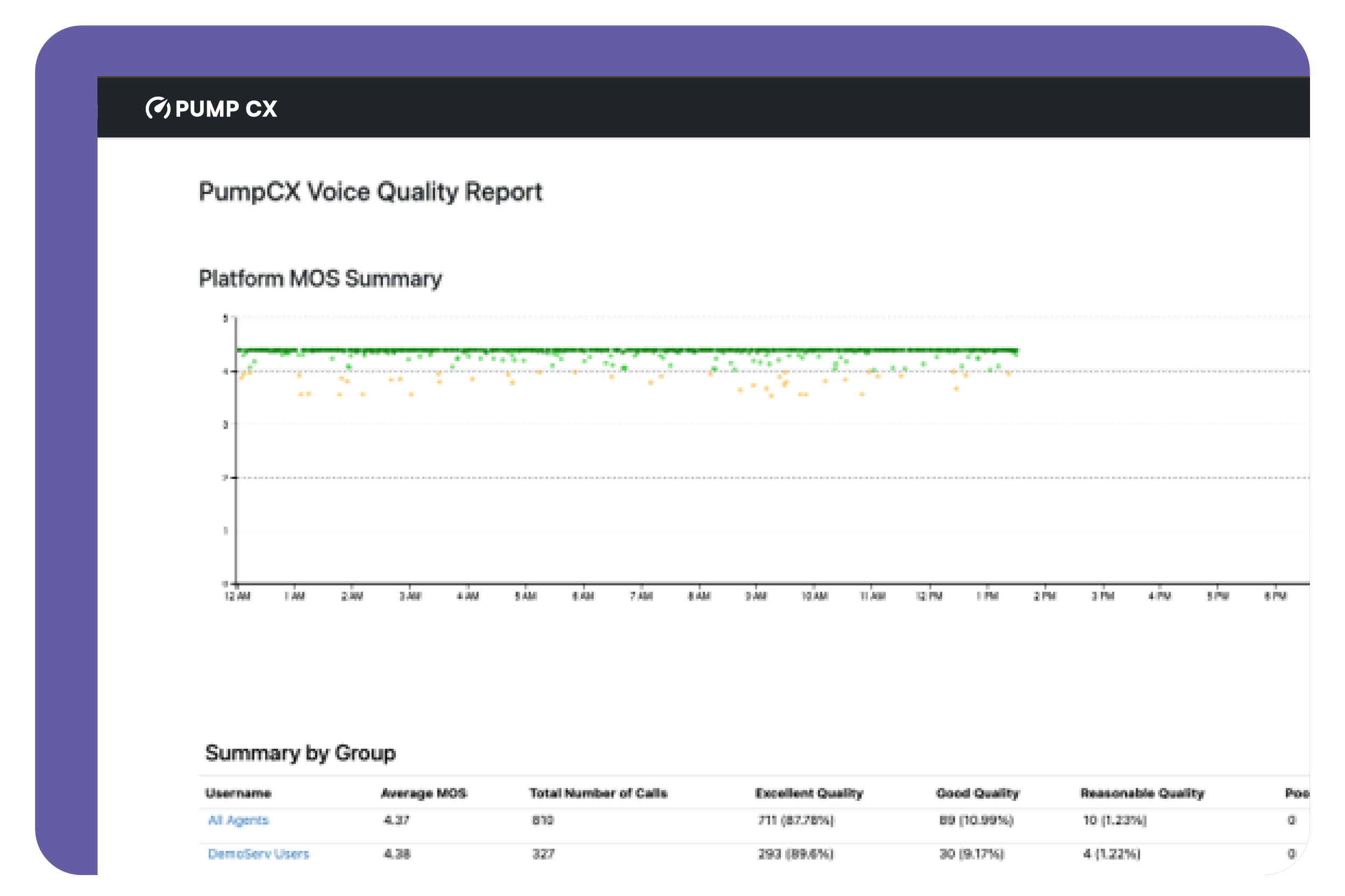The width and height of the screenshot is (1345, 896).
Task: Click DemoServ Users total calls value 327
Action: [543, 854]
